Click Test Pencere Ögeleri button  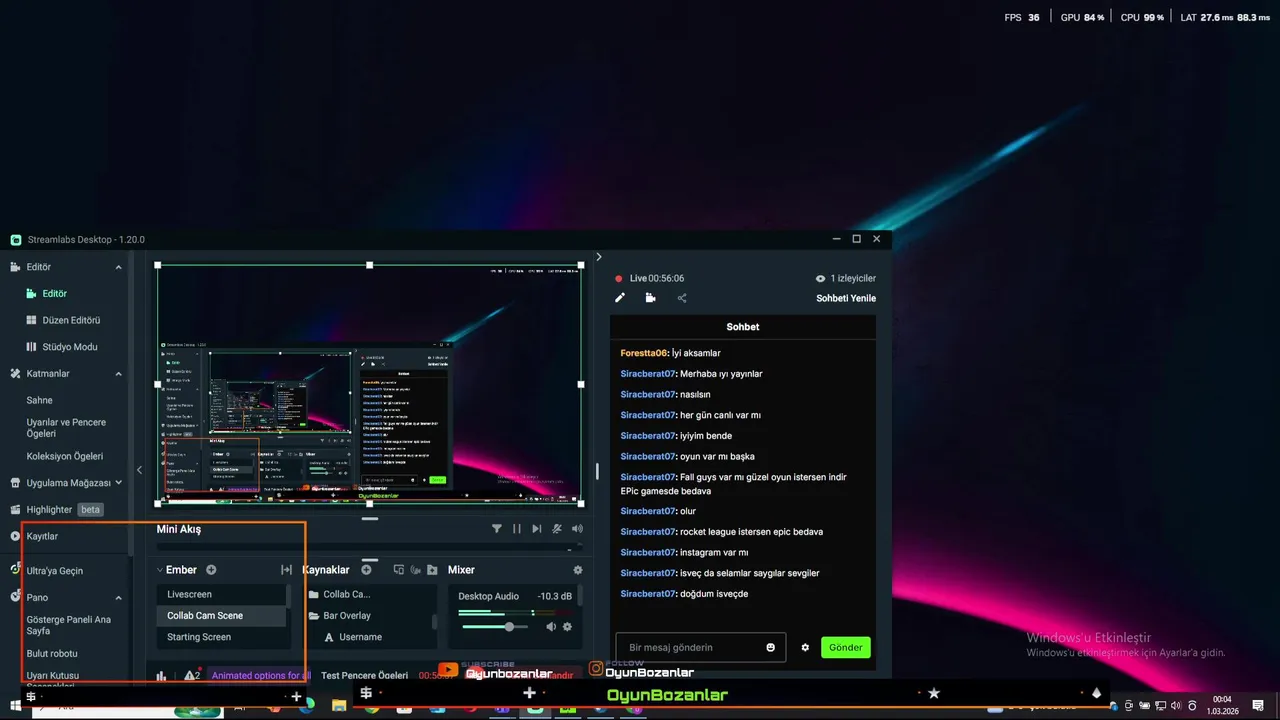point(365,676)
